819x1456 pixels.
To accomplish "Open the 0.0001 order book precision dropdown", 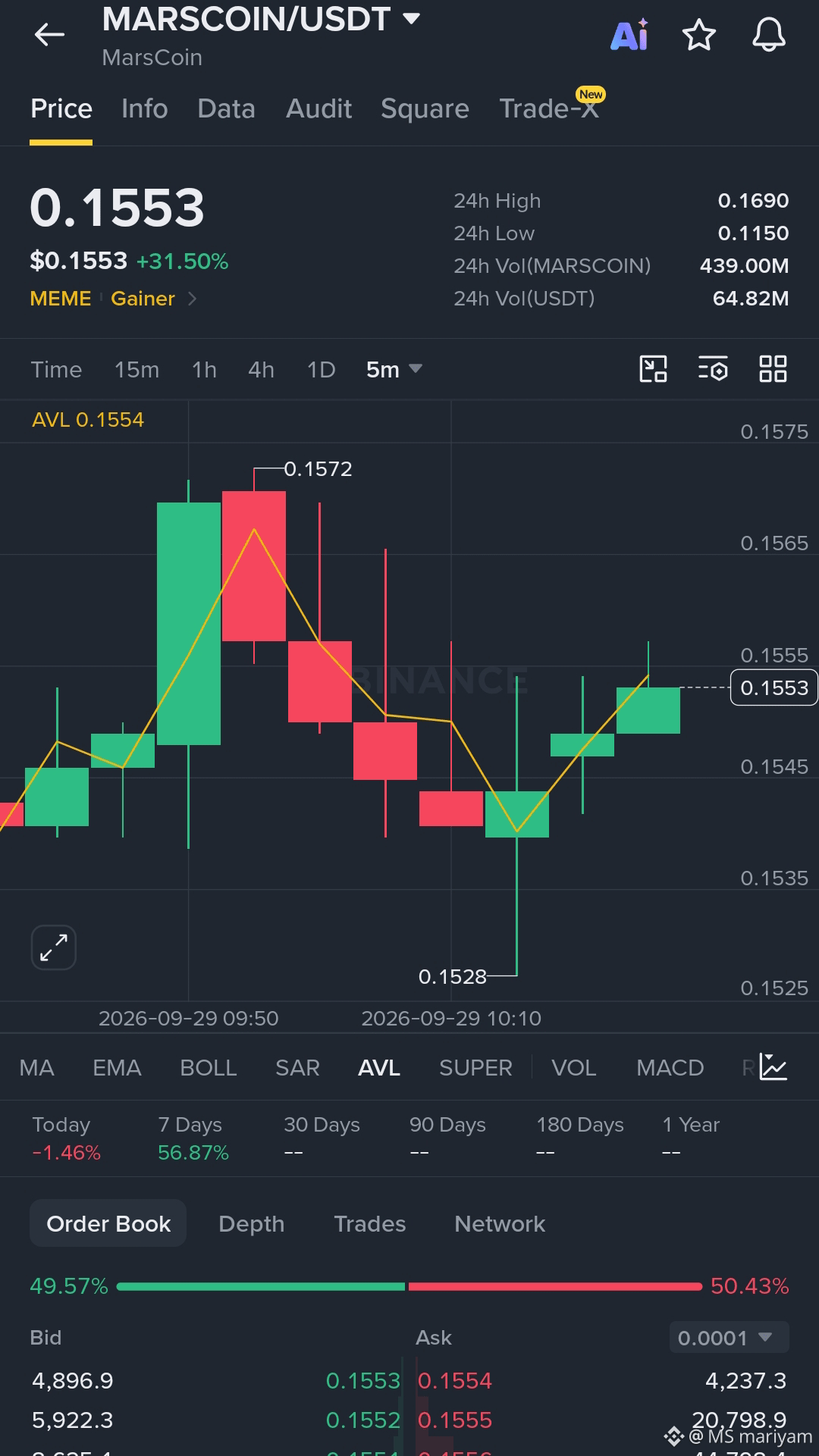I will [x=729, y=1337].
